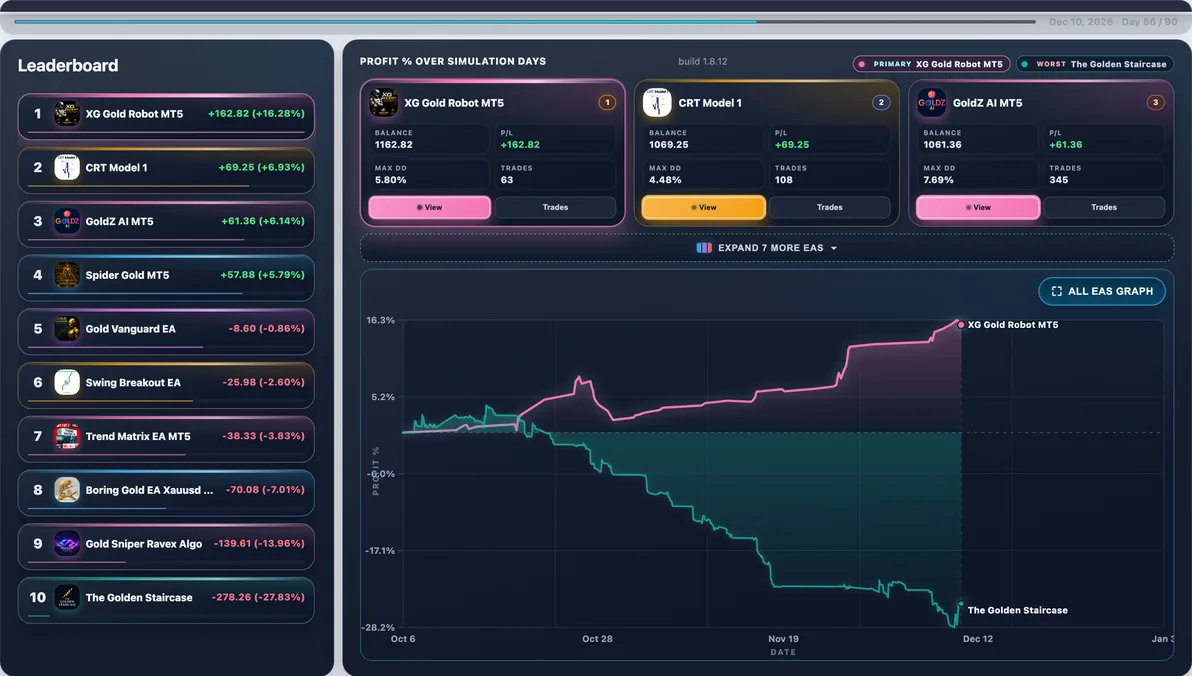Screen dimensions: 1192x676
Task: Click balance value 1162.82
Action: [394, 144]
